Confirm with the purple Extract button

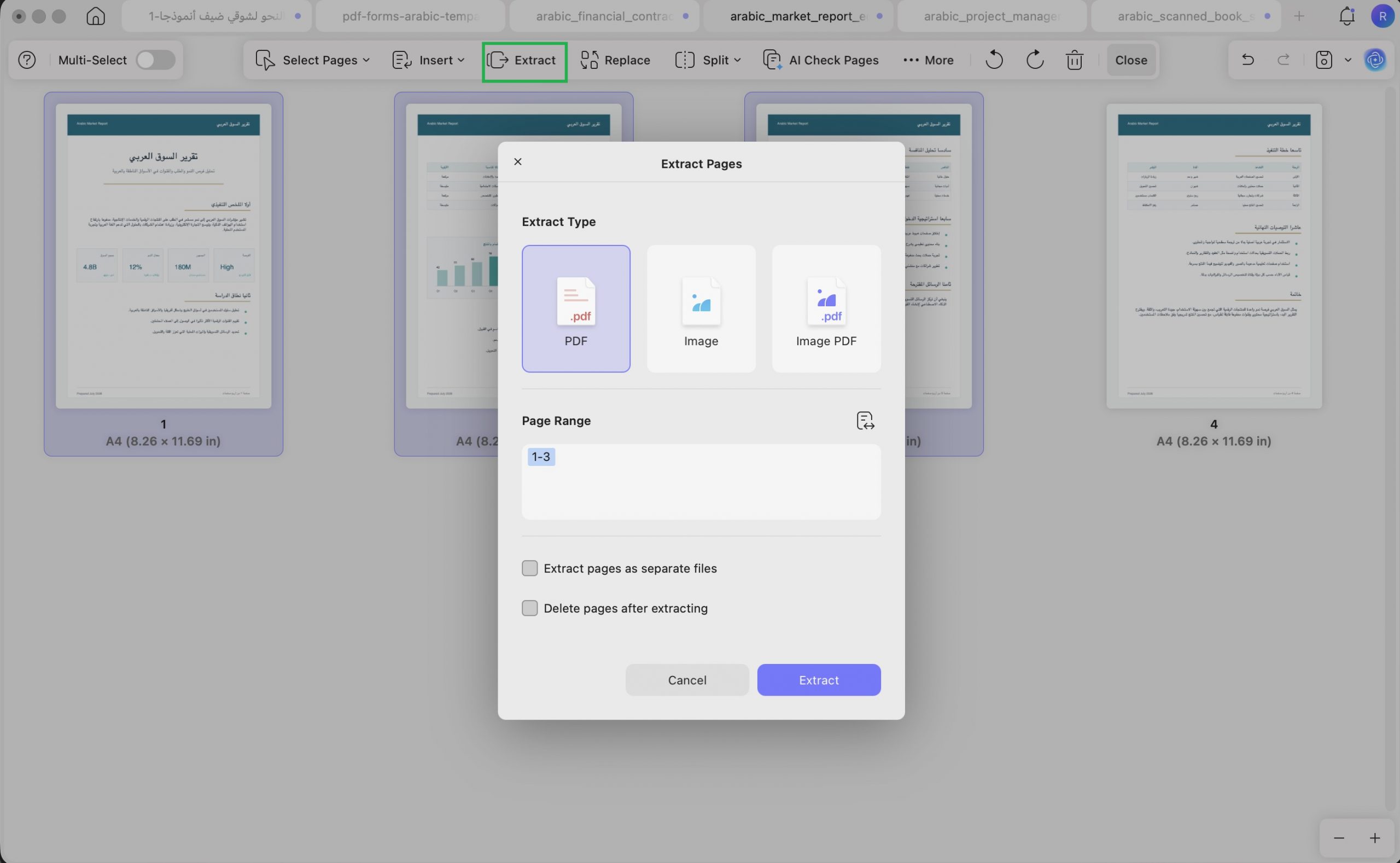[819, 680]
